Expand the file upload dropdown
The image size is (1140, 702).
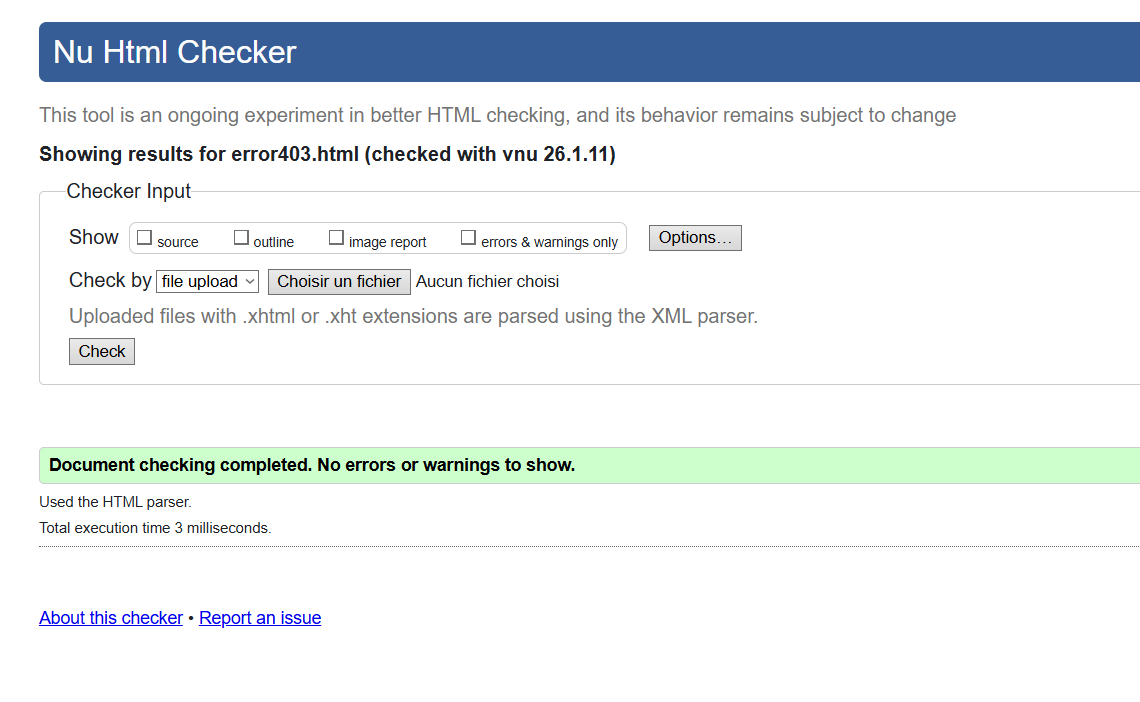coord(208,282)
